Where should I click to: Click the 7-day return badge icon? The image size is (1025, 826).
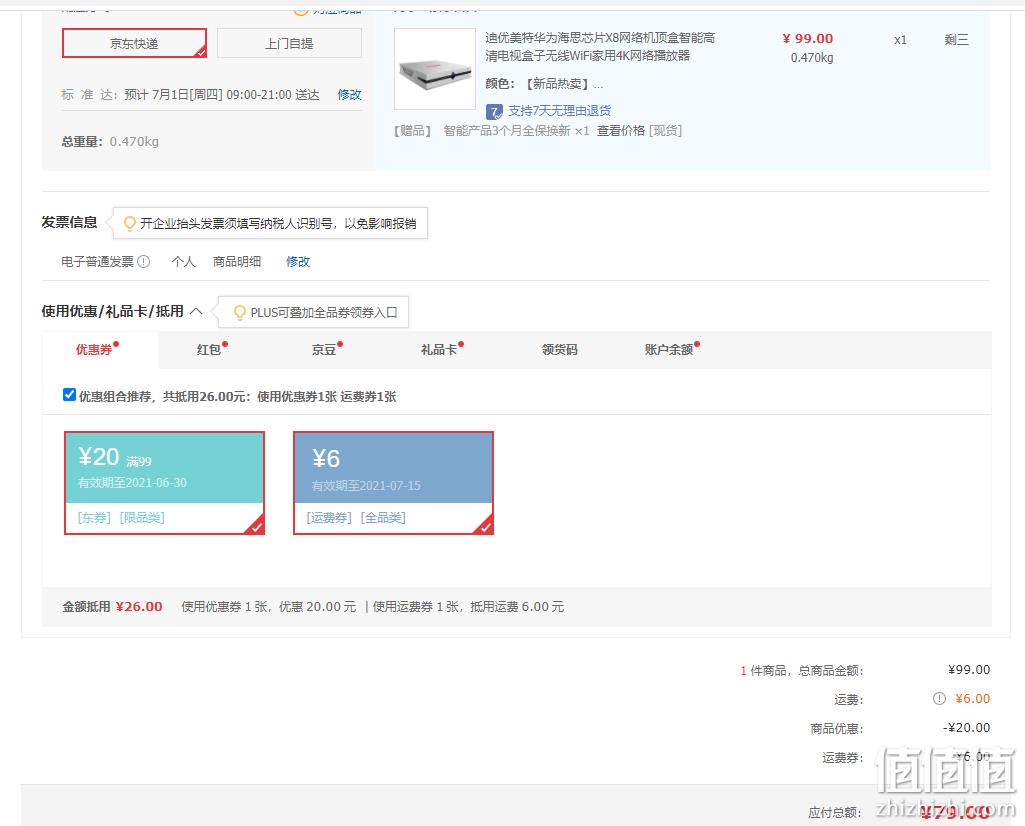pyautogui.click(x=494, y=112)
